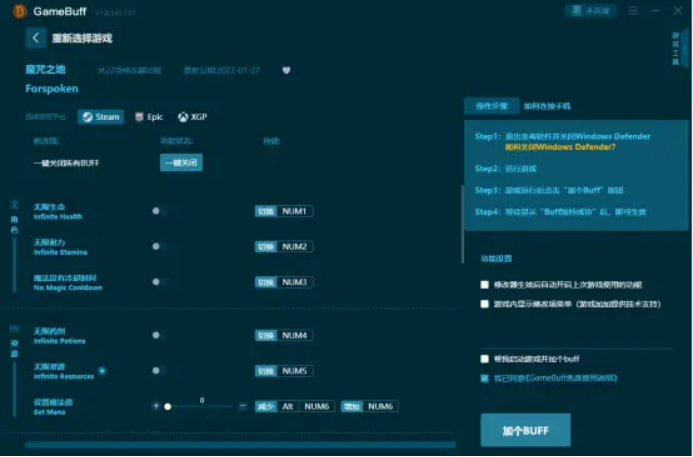Open the Windows Defender help link
693x457 pixels.
[560, 147]
